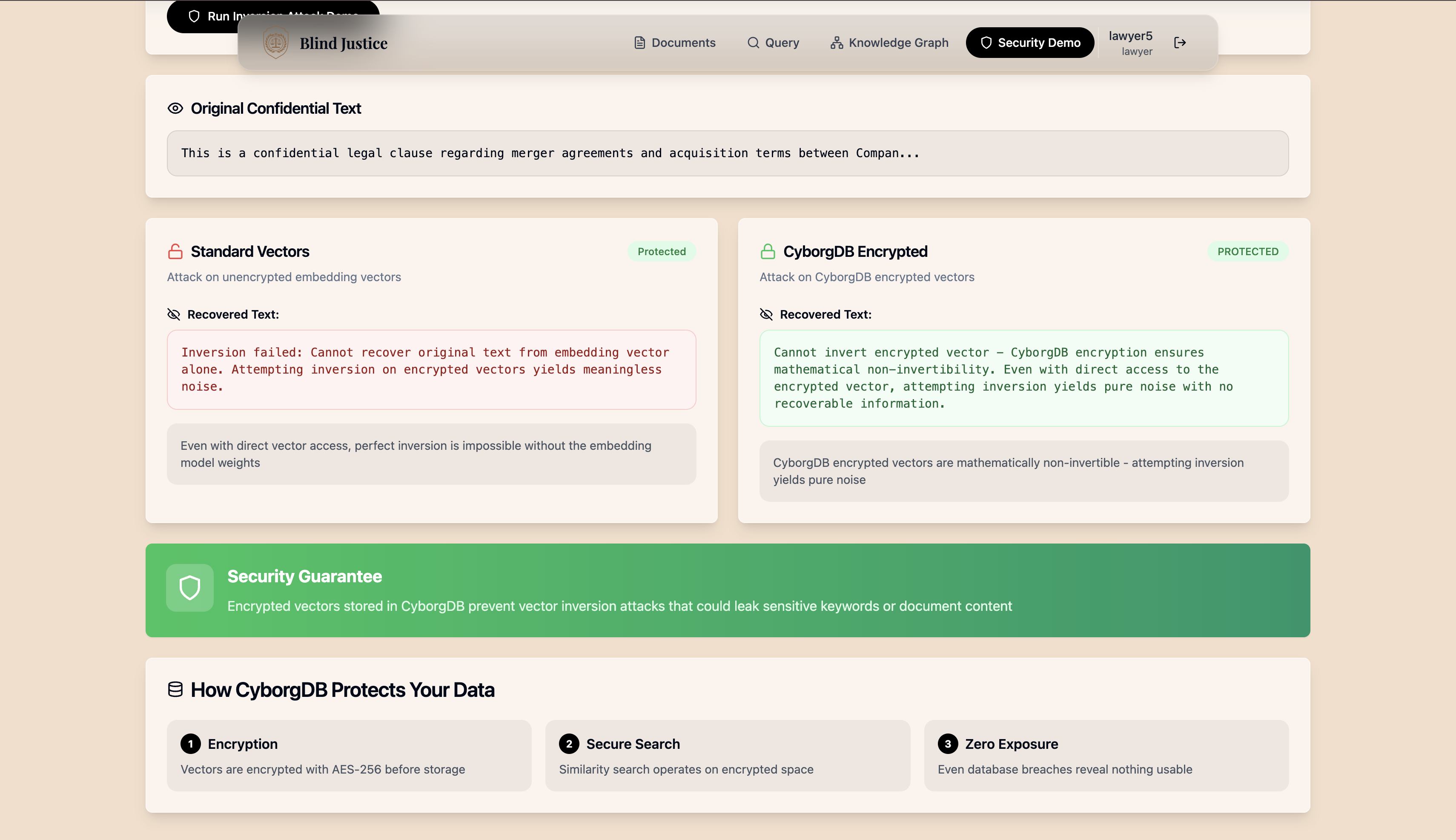Click crossed-eye icon in Standard Vectors card

[174, 314]
